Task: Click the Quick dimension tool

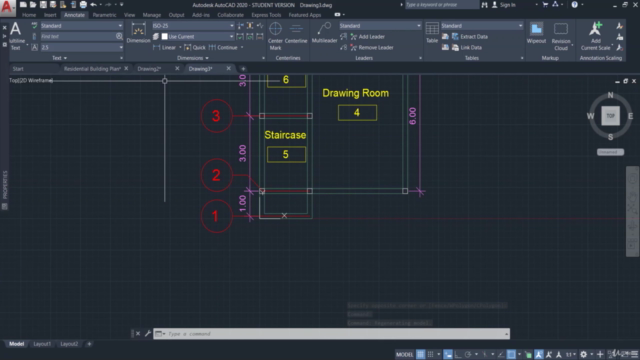Action: pos(195,47)
